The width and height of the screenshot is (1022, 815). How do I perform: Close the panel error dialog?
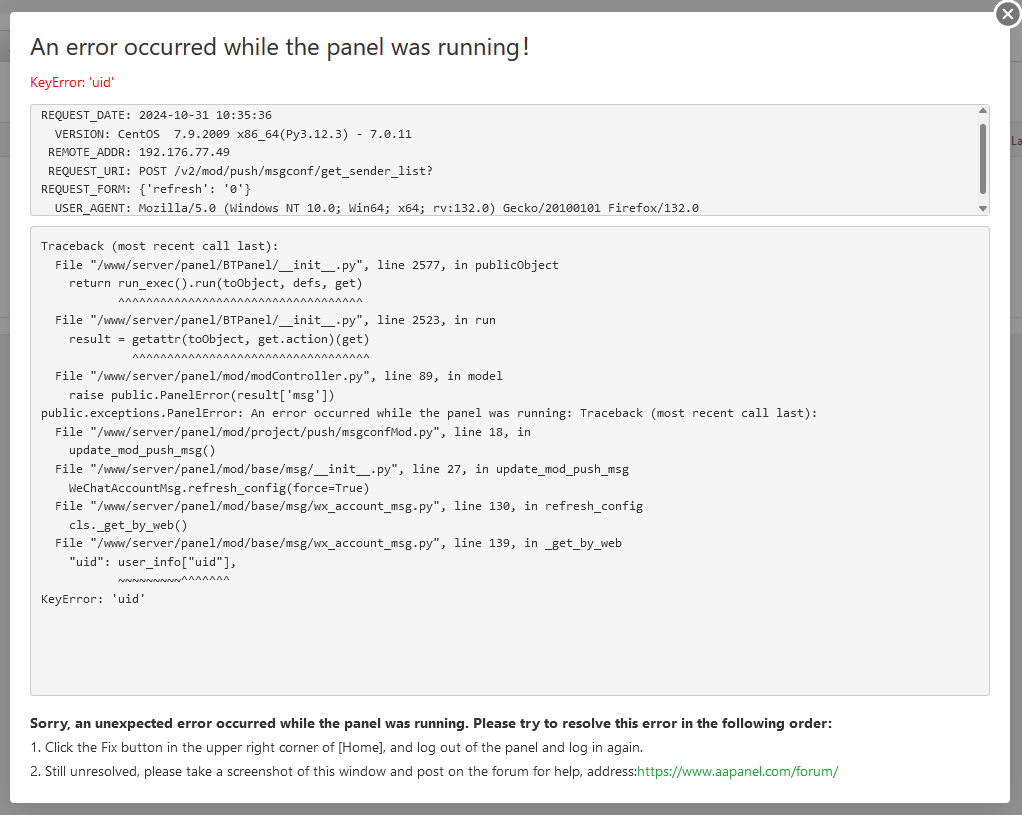tap(1006, 15)
